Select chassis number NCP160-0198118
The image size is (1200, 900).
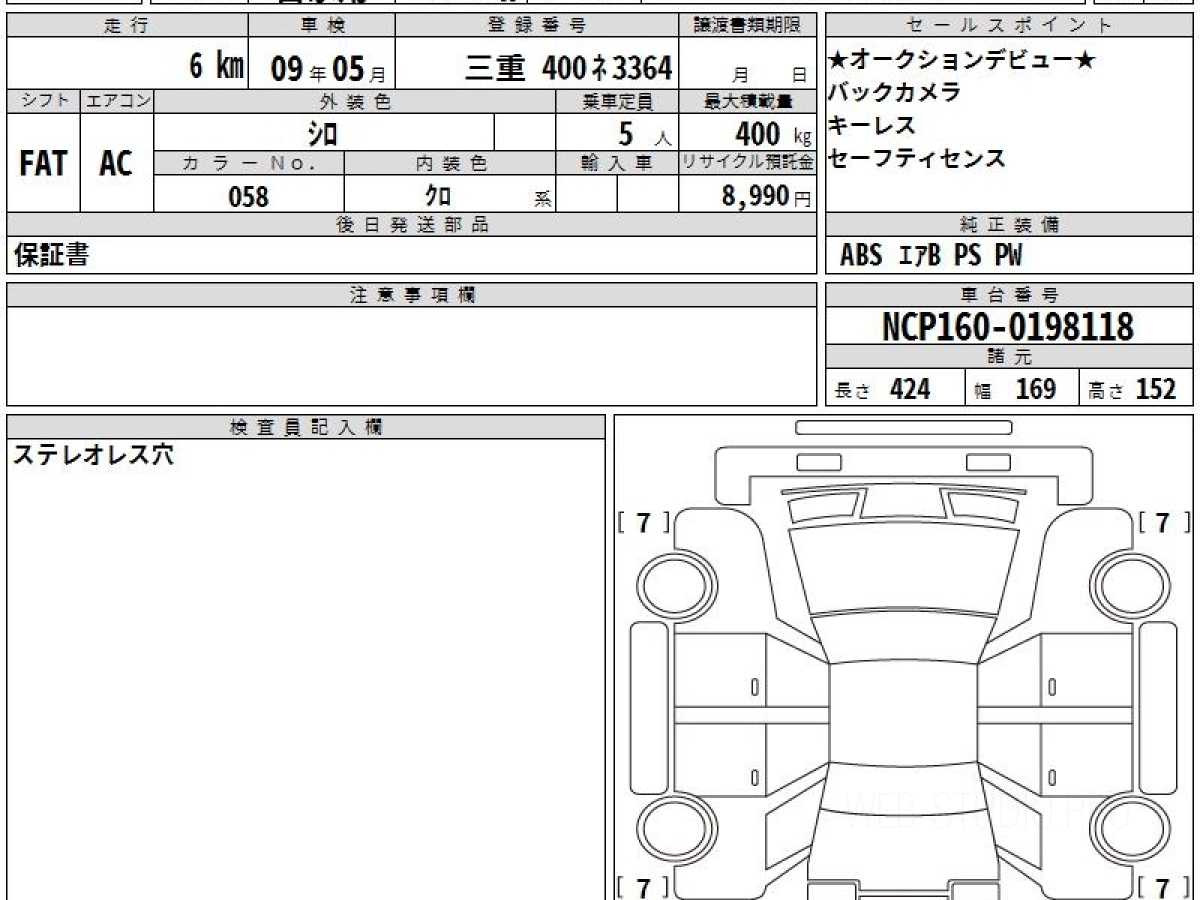coord(1008,326)
